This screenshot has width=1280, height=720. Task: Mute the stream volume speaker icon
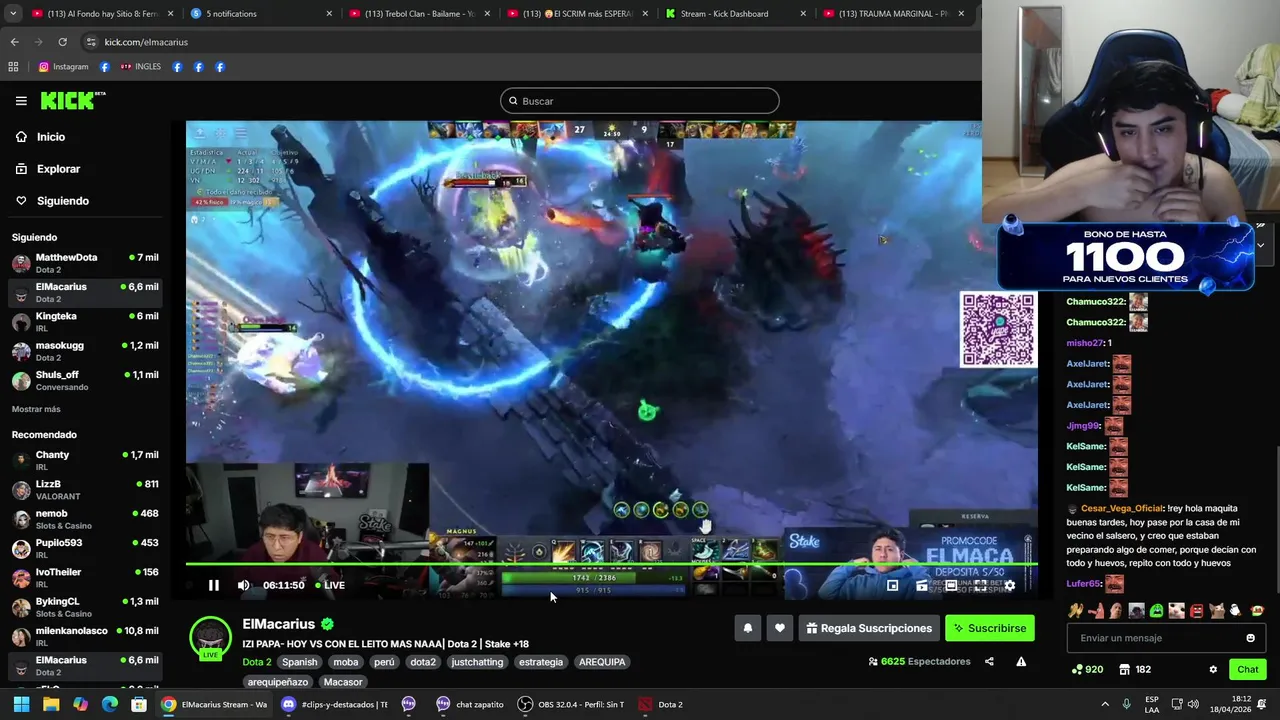243,585
